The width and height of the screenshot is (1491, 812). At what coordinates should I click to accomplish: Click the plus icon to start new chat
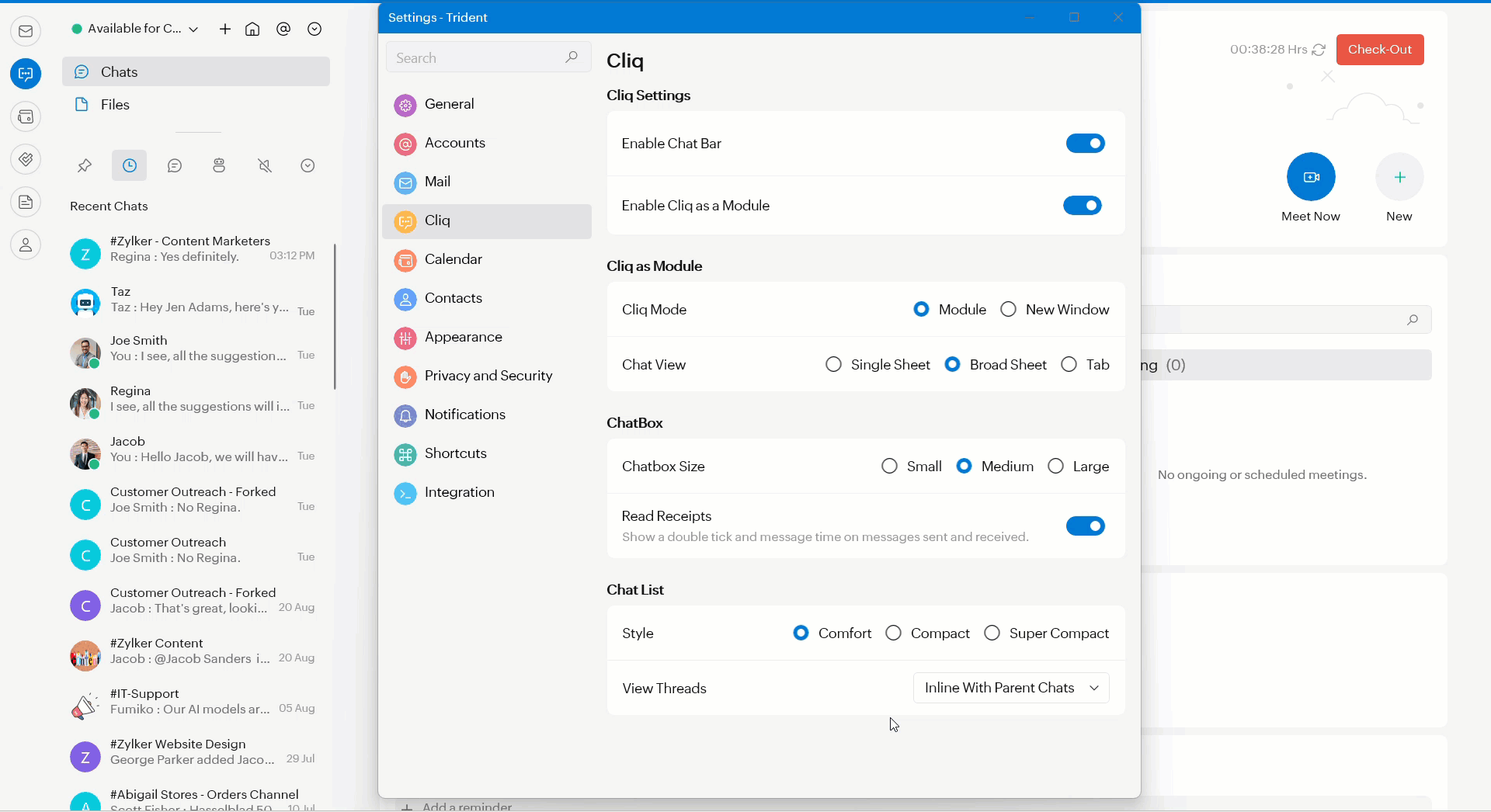[x=225, y=29]
